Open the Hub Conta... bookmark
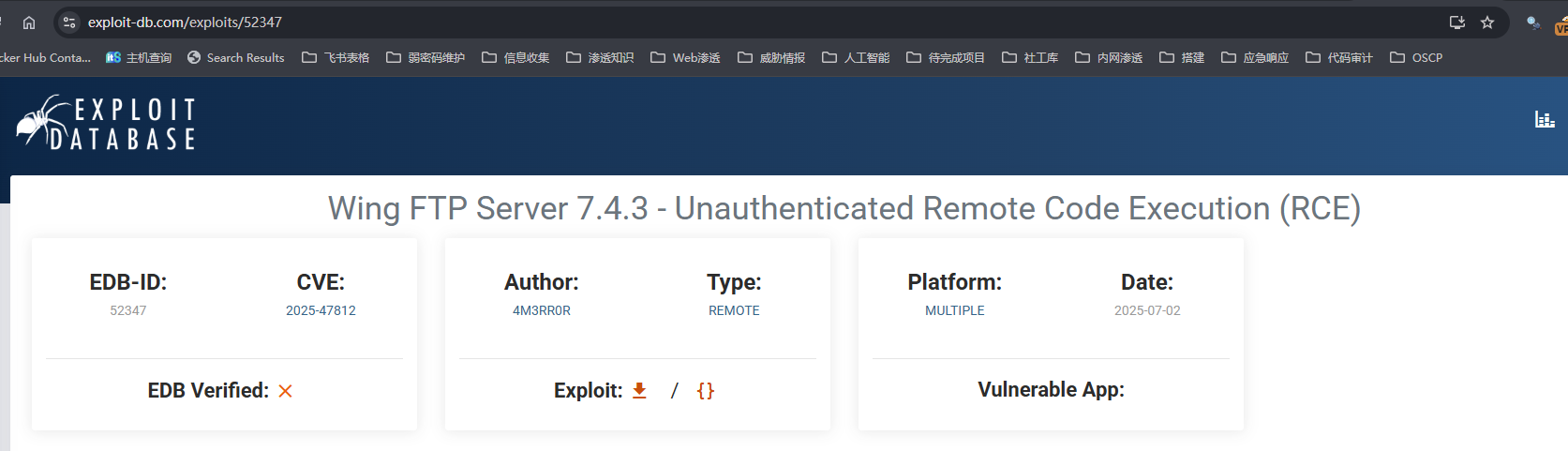Screen dimensions: 1568x451 pos(46,57)
